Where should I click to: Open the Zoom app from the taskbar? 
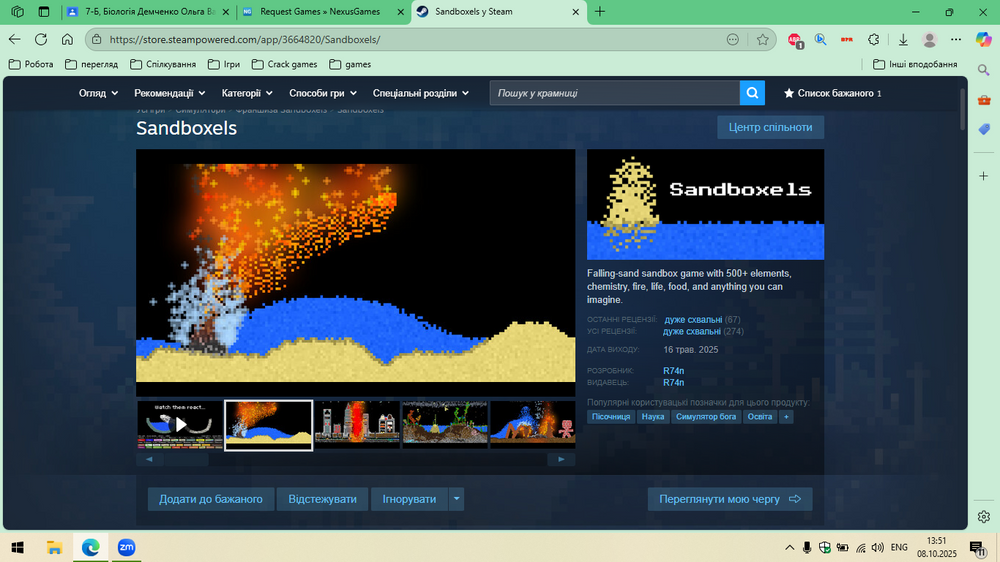click(x=127, y=547)
